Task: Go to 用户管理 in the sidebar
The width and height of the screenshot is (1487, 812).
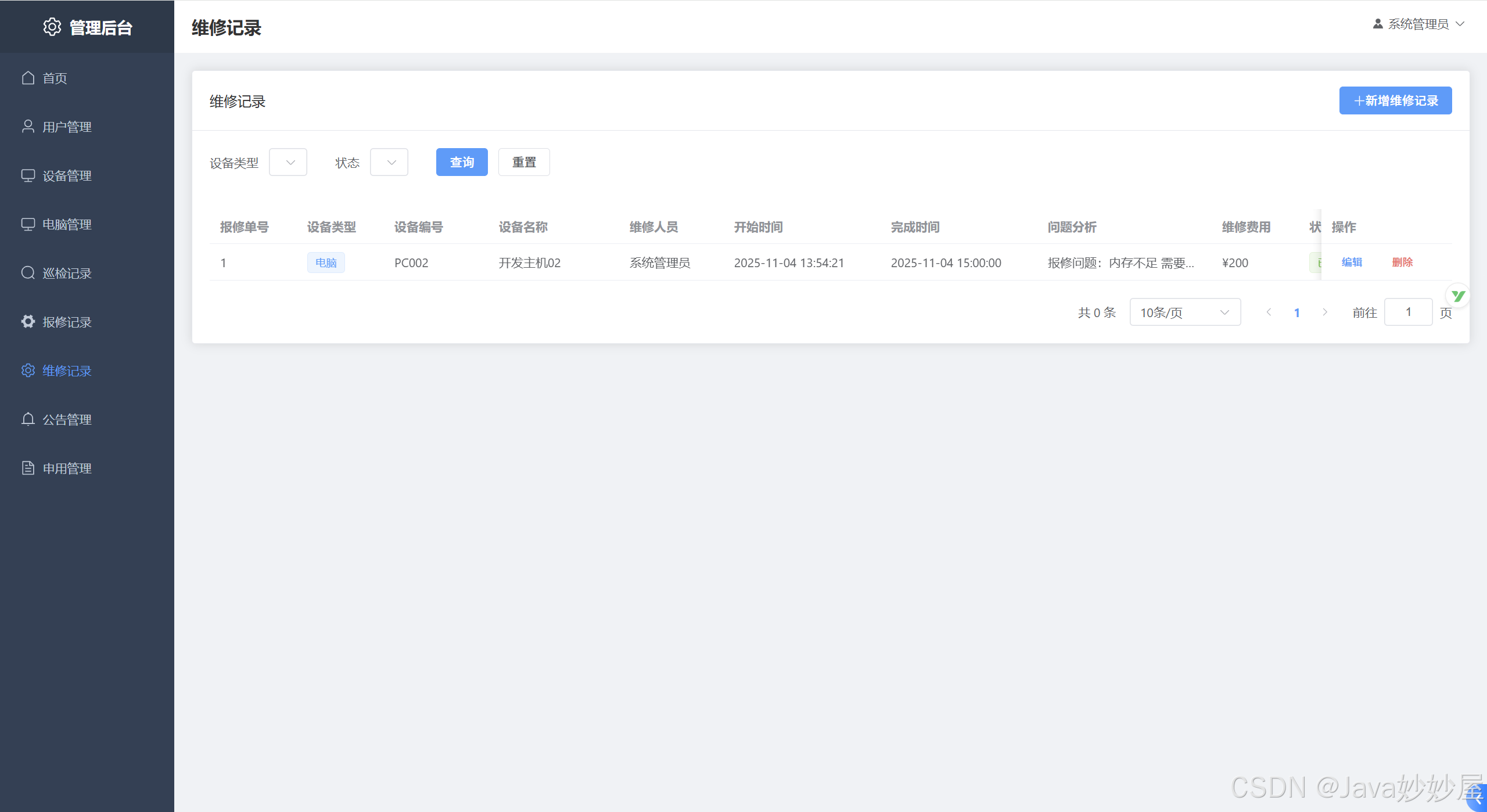Action: coord(87,127)
